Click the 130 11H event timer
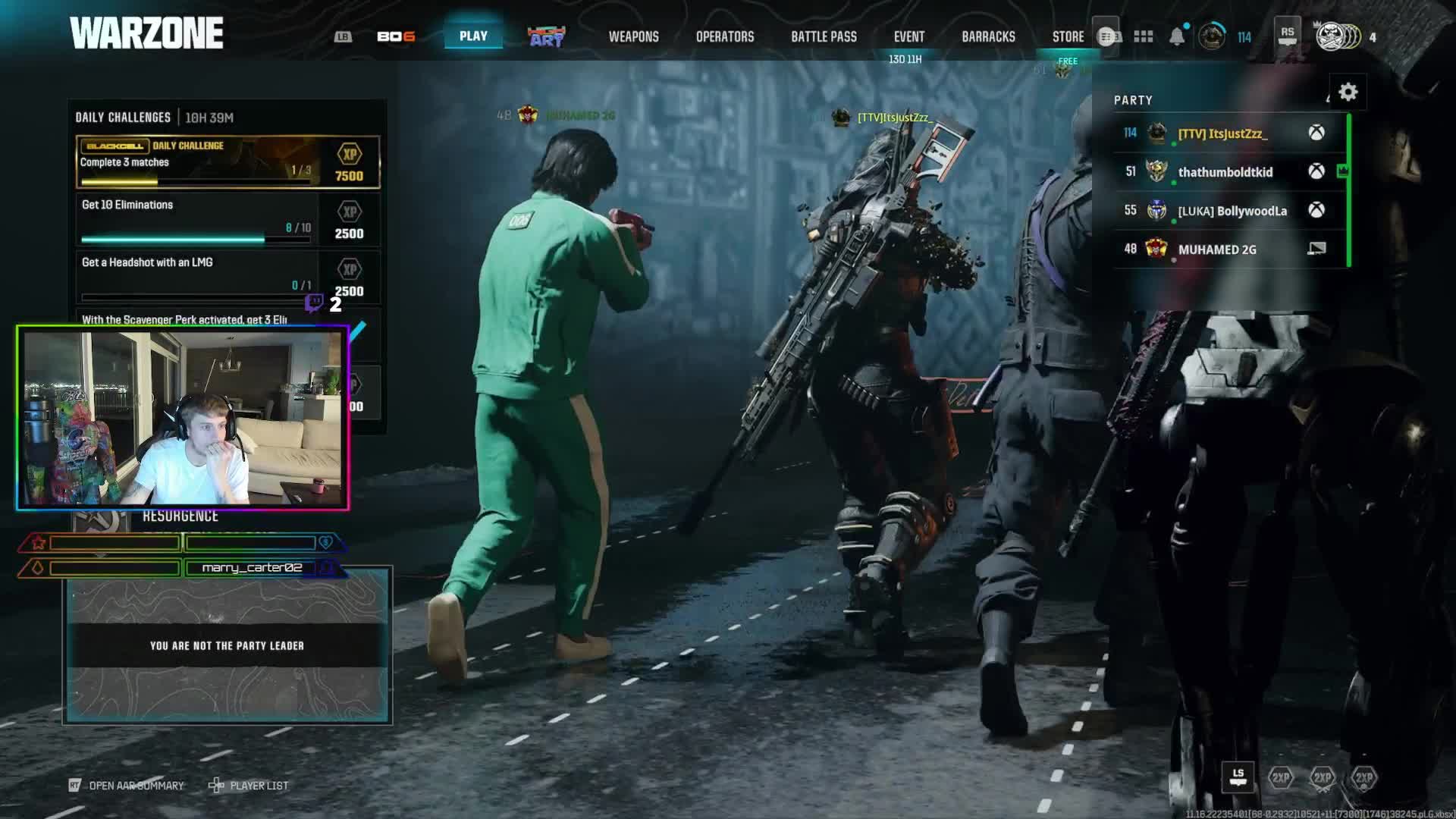 coord(905,59)
